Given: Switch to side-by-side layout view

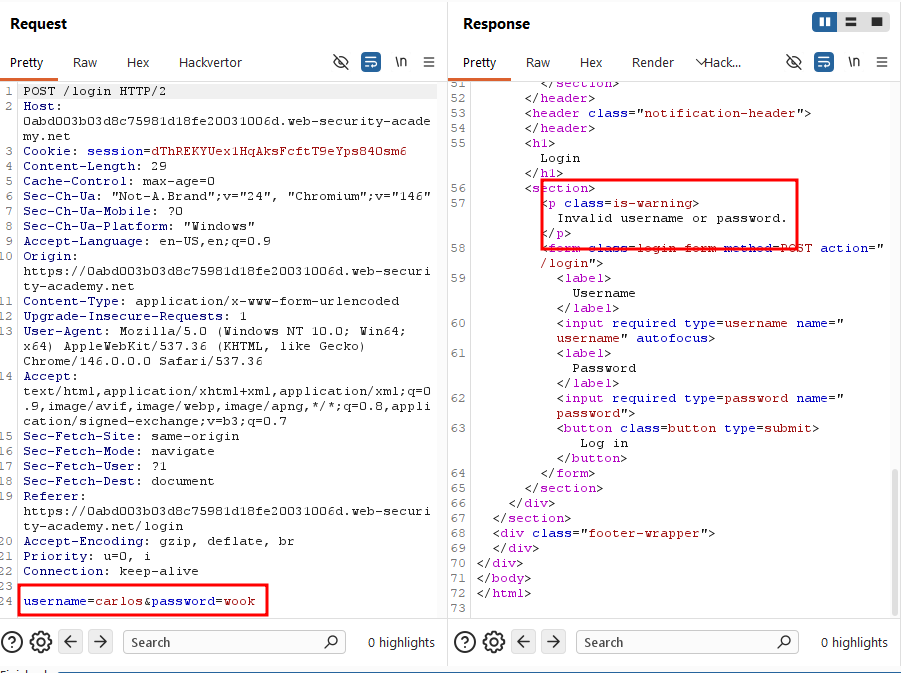Looking at the screenshot, I should pyautogui.click(x=825, y=22).
